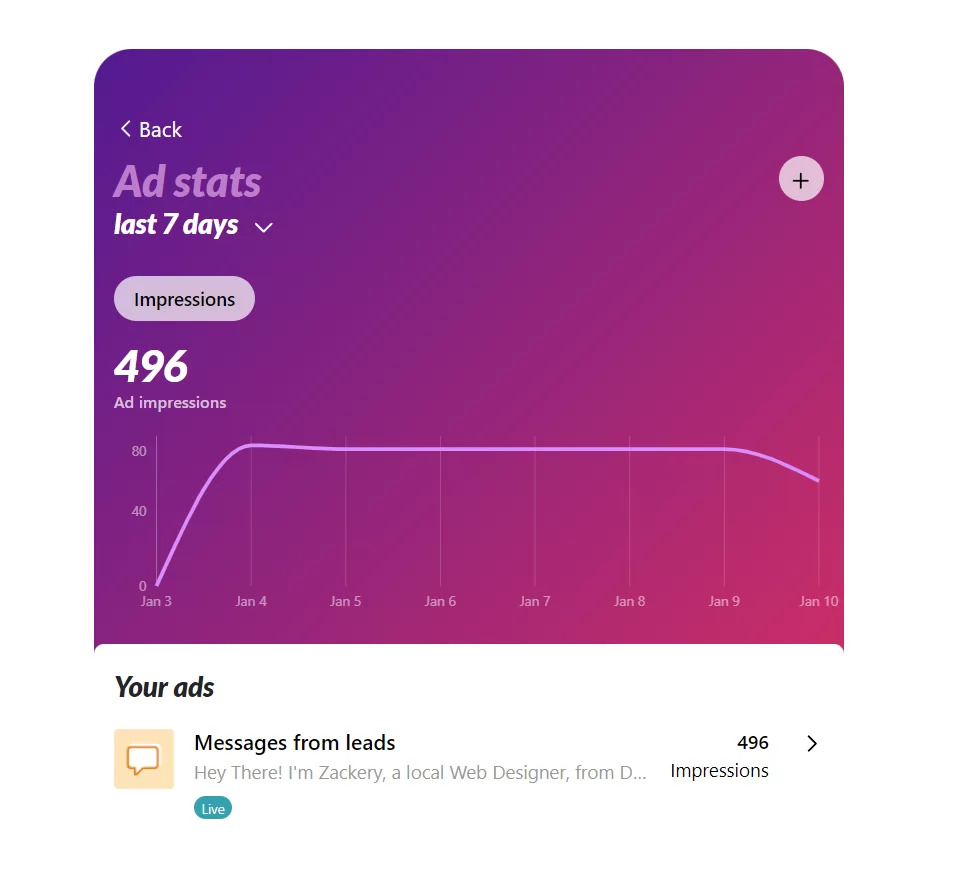Click the 496 Ad impressions total
This screenshot has width=956, height=881.
tap(170, 378)
